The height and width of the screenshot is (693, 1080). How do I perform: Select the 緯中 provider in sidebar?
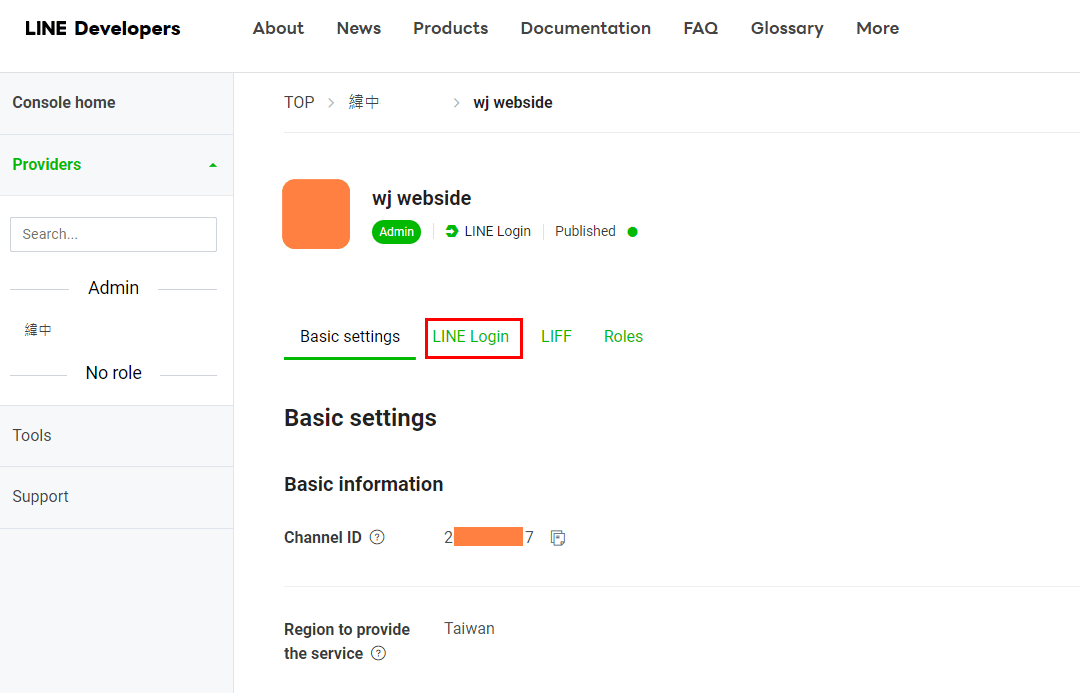[x=38, y=330]
